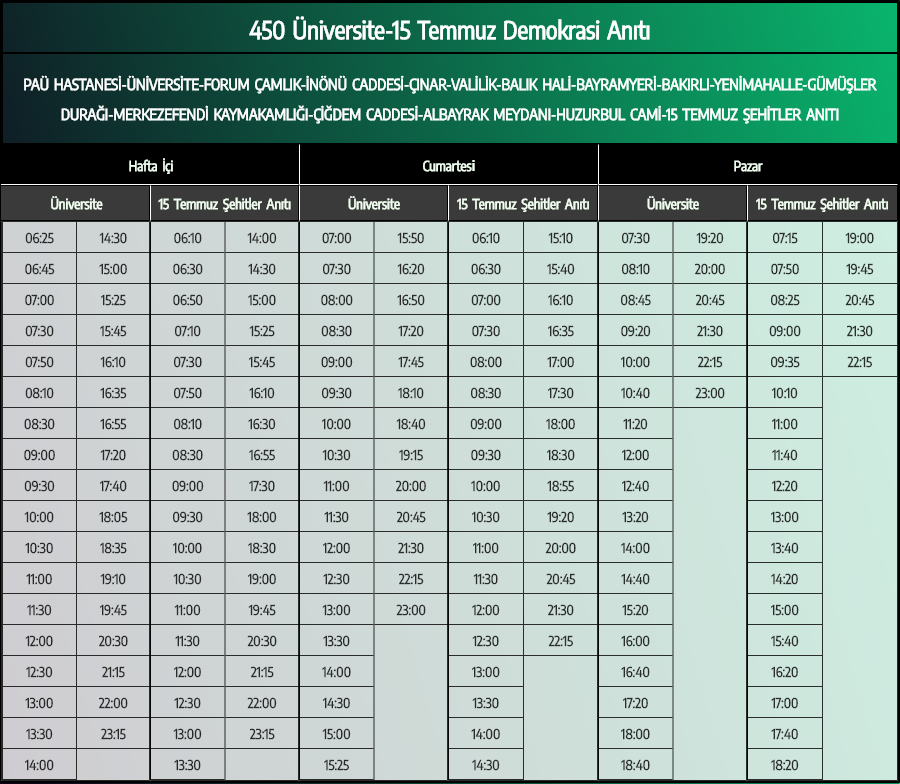
Task: Pick the 07:10 time cell
Action: pyautogui.click(x=188, y=331)
